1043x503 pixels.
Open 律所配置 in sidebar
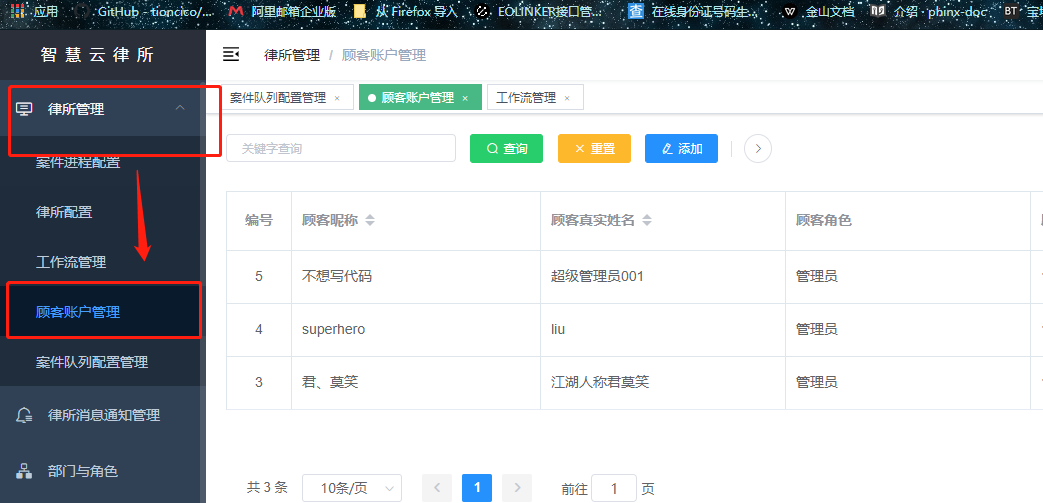click(64, 212)
